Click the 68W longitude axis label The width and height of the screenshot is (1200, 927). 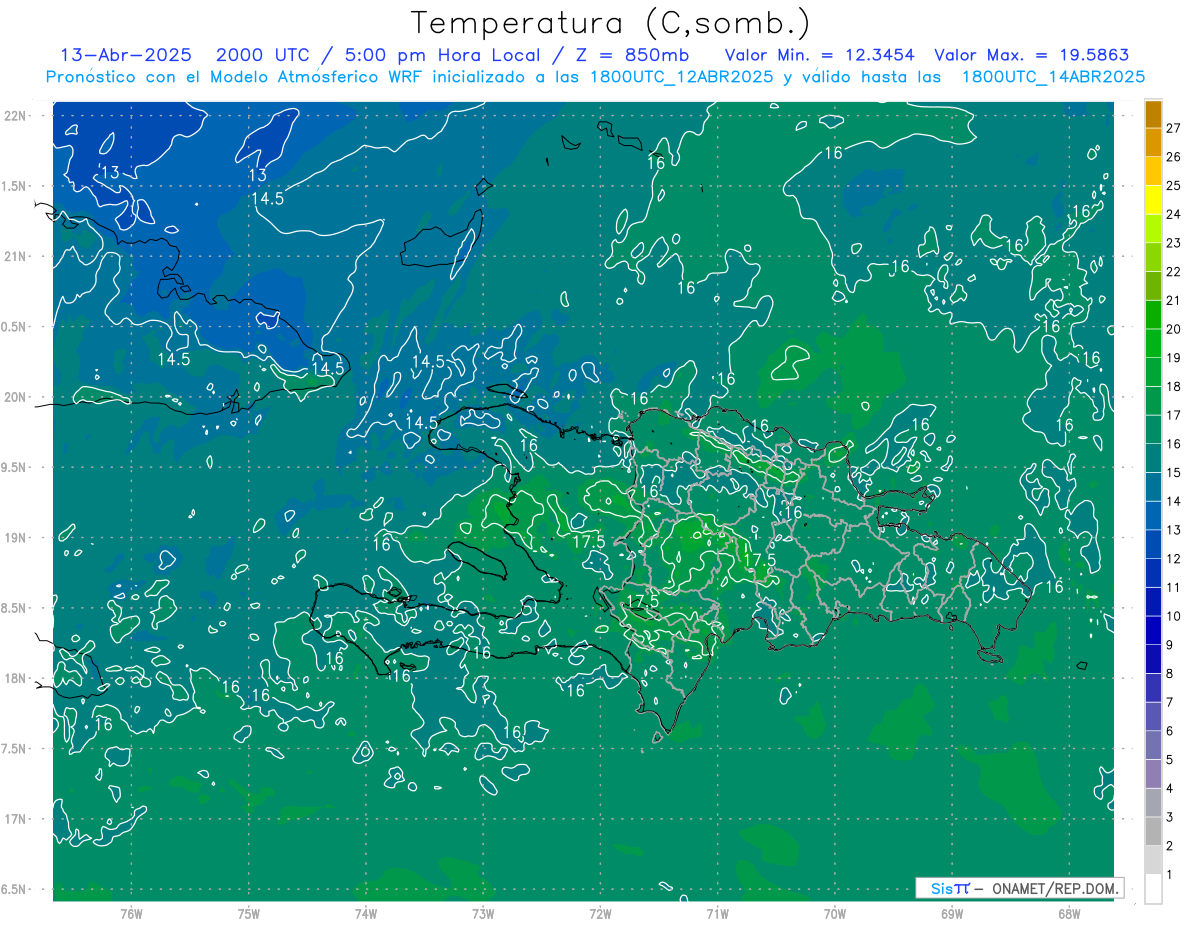pyautogui.click(x=1069, y=913)
